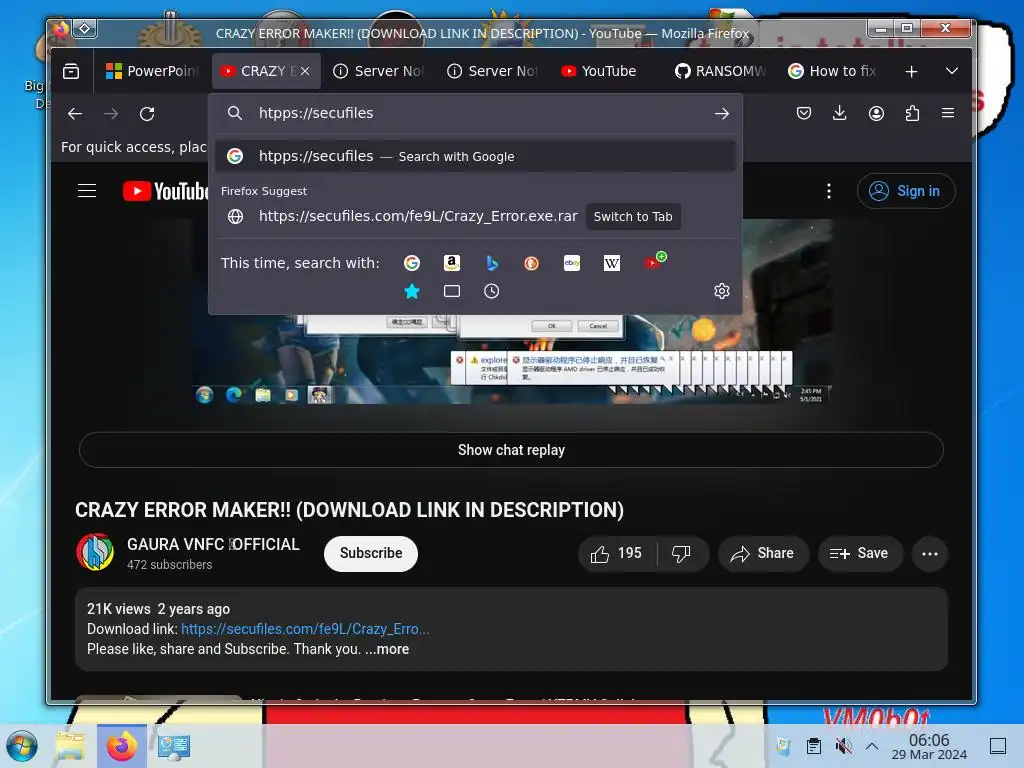The width and height of the screenshot is (1024, 768).
Task: Select secufiles Search with Google suggestion
Action: pos(475,156)
